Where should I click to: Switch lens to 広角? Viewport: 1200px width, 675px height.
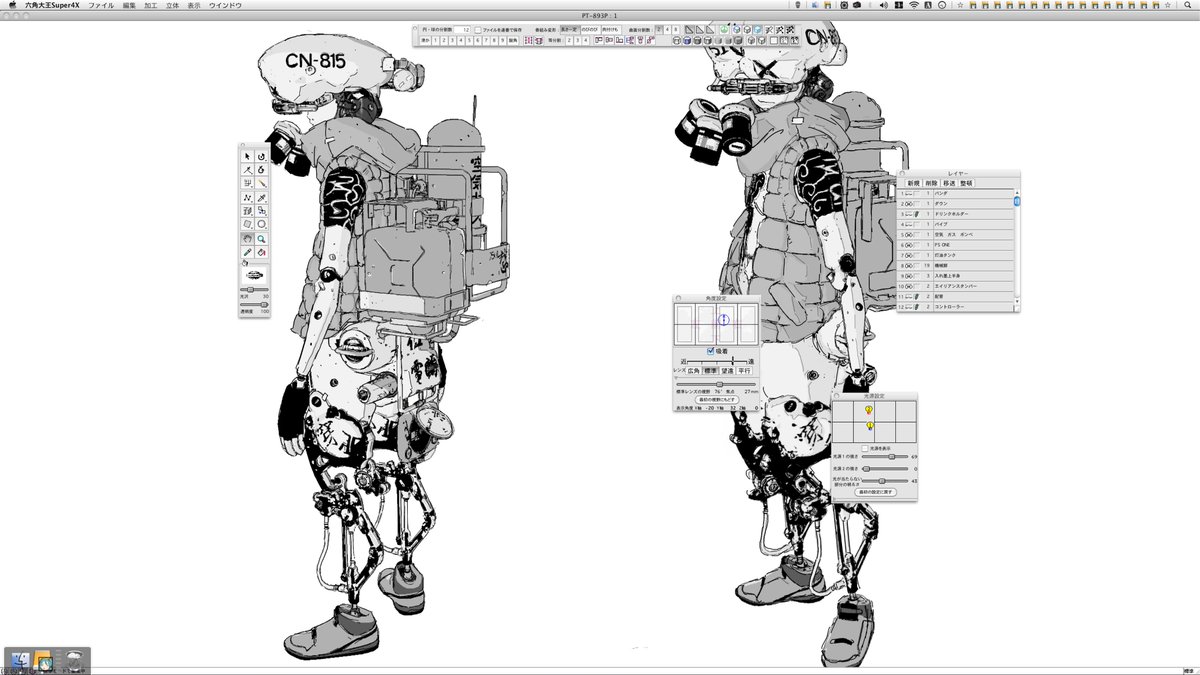694,370
